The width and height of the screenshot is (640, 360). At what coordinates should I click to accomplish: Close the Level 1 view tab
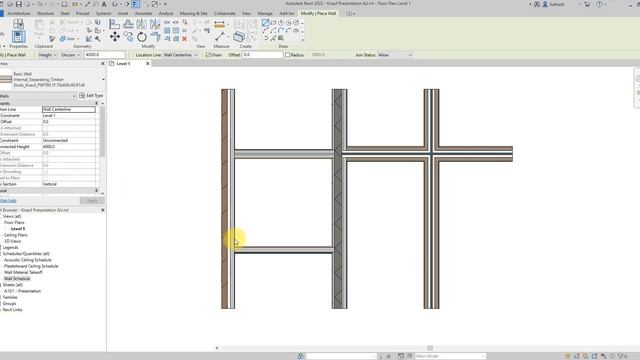coord(147,64)
